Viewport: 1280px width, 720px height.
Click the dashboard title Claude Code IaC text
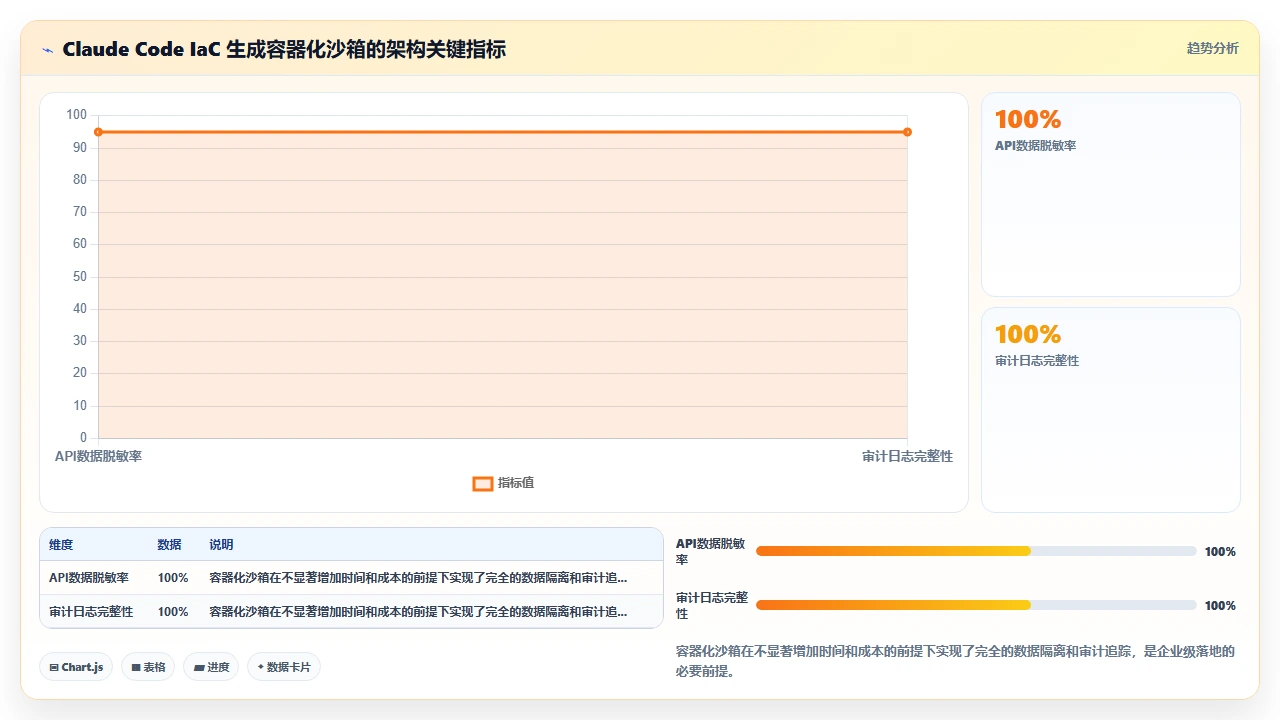284,49
